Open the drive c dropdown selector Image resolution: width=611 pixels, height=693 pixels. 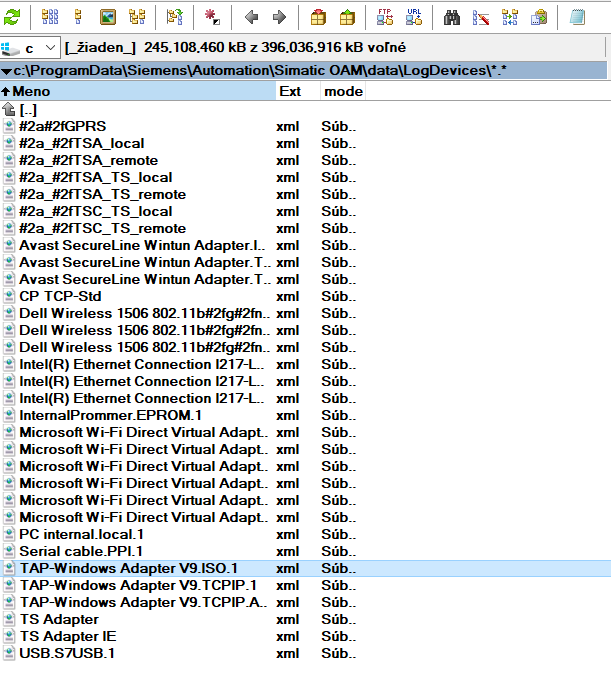[x=29, y=48]
